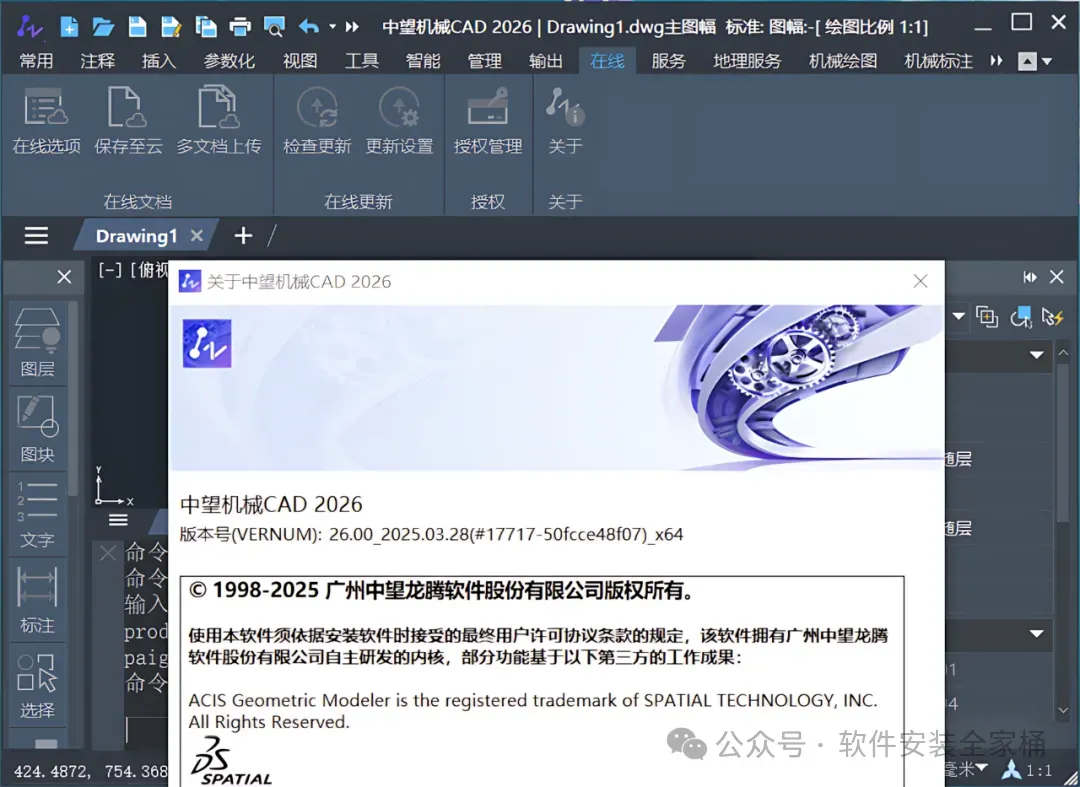Click the printer icon in quick toolbar
Viewport: 1080px width, 787px height.
pyautogui.click(x=240, y=27)
